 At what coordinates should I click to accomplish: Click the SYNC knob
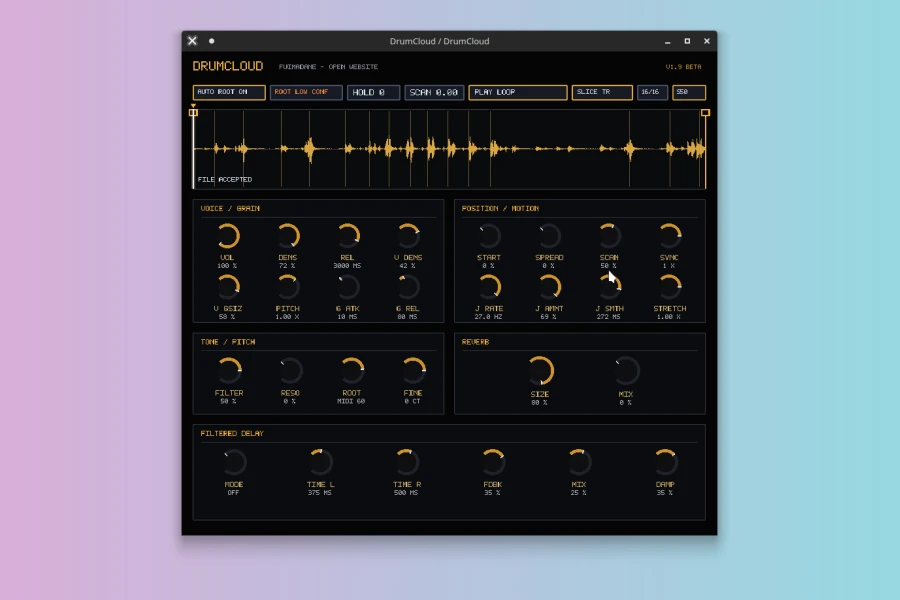pos(669,236)
